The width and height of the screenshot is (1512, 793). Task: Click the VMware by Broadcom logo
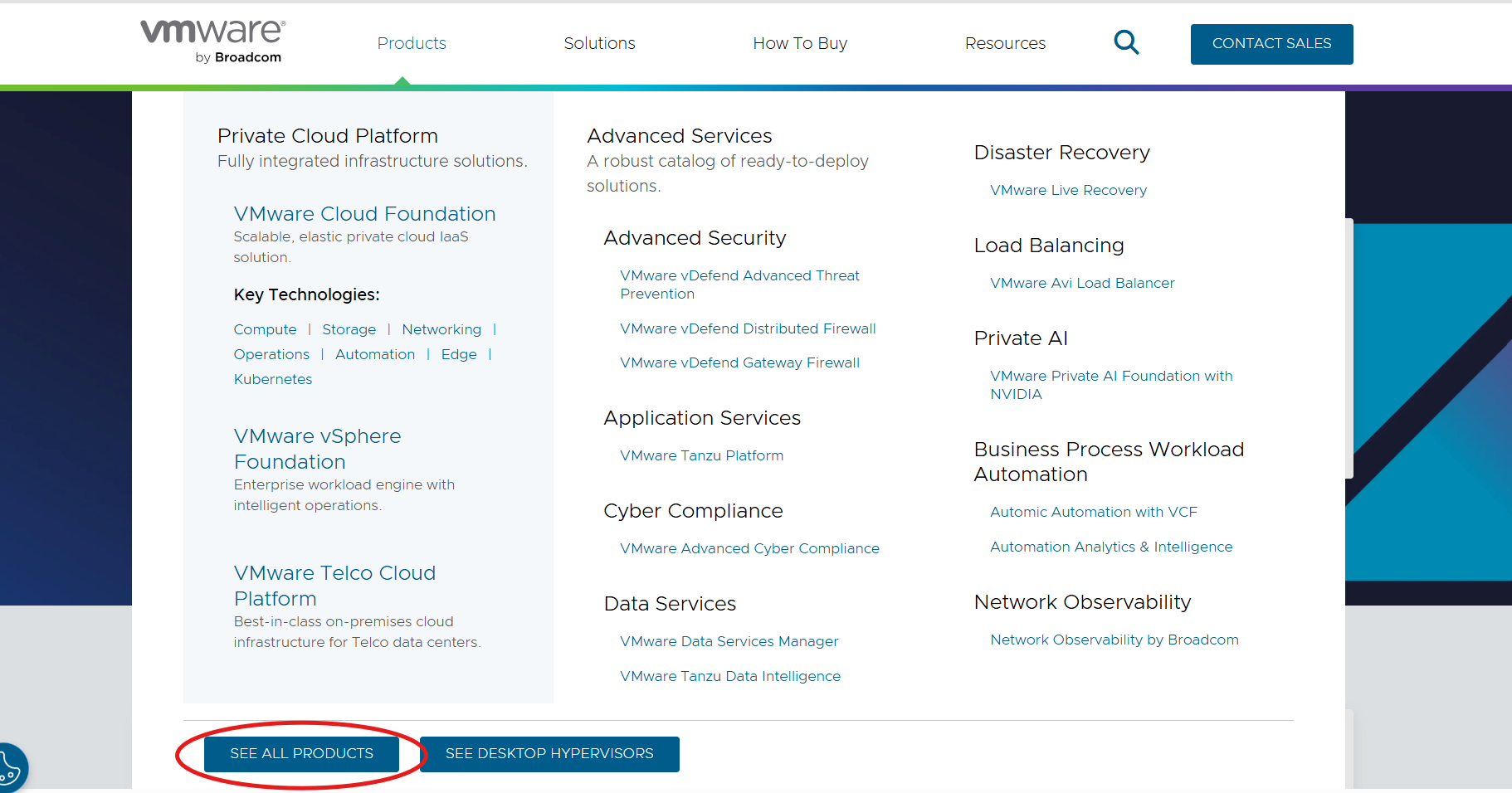pos(213,41)
